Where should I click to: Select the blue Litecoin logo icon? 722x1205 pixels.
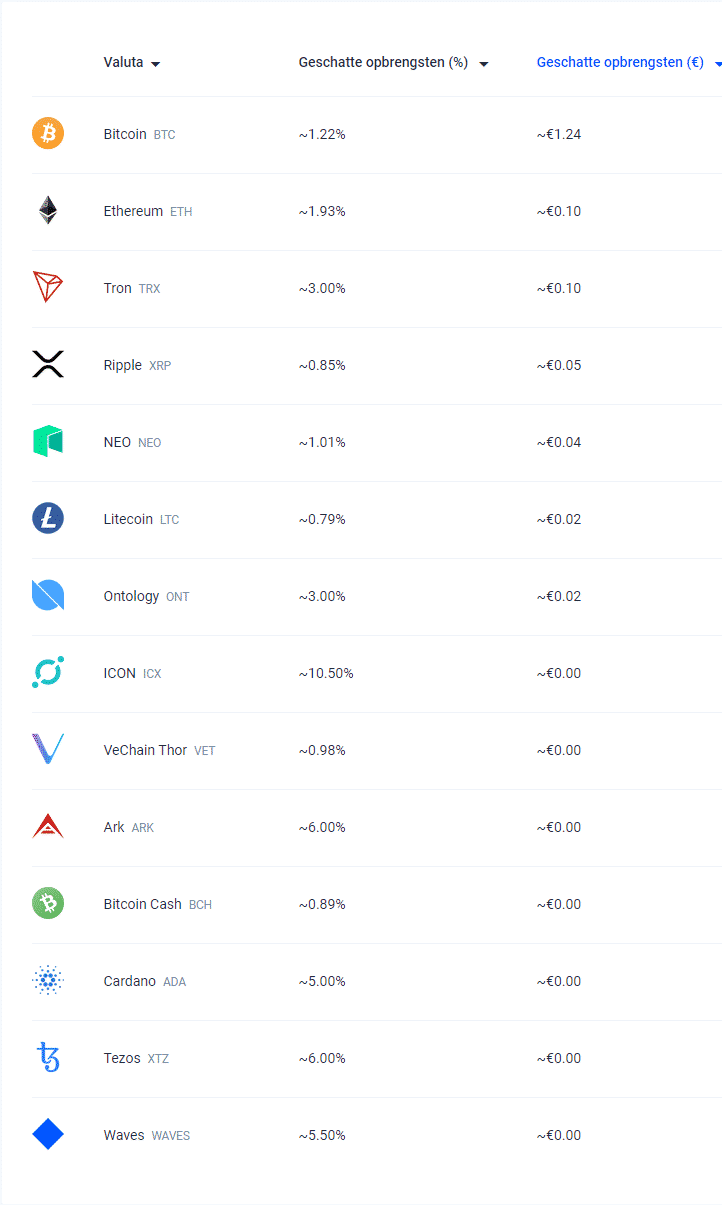click(48, 518)
